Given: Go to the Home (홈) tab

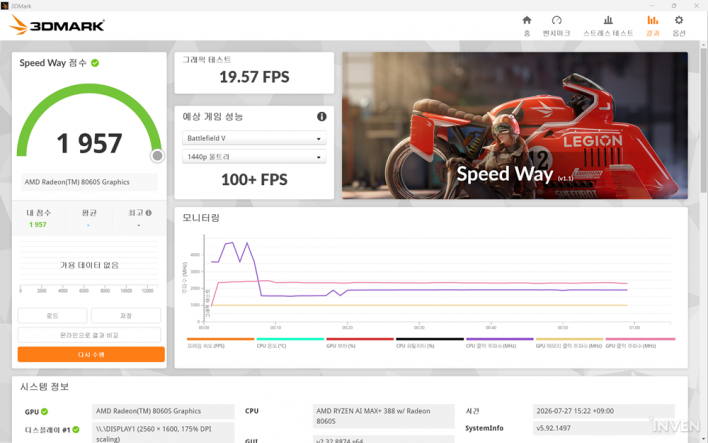Looking at the screenshot, I should 526,26.
